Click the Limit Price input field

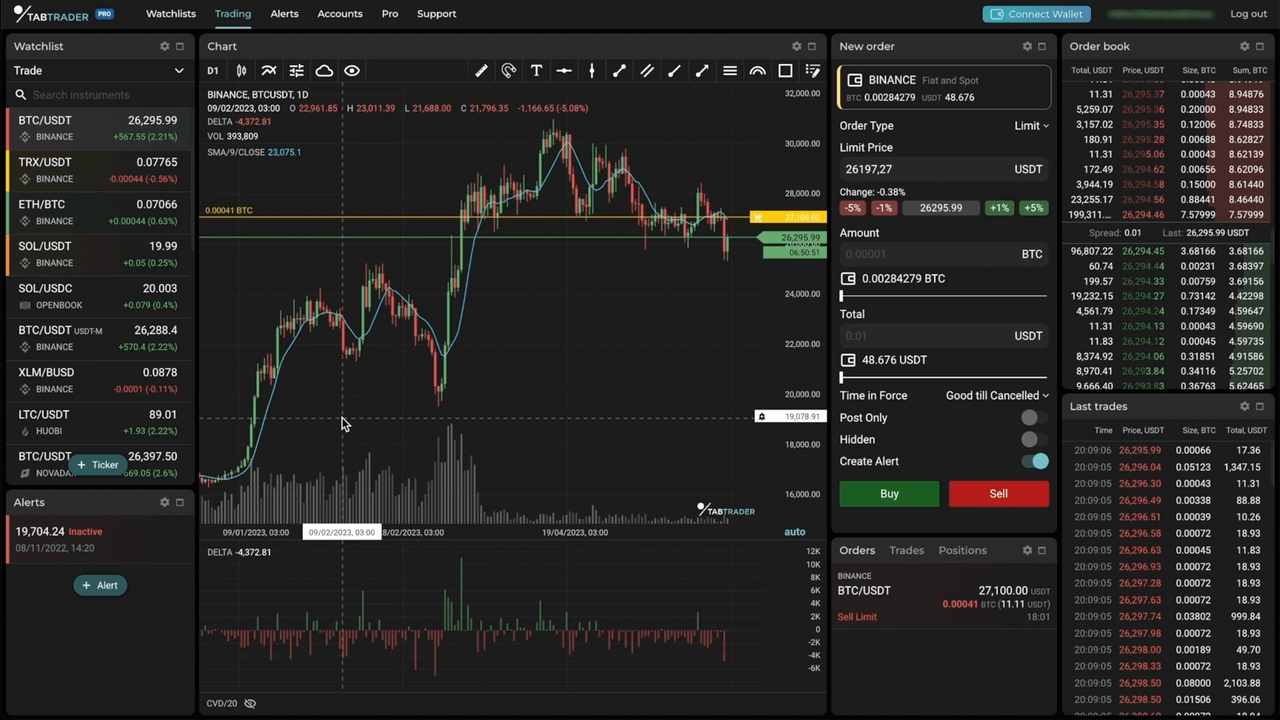click(x=944, y=170)
